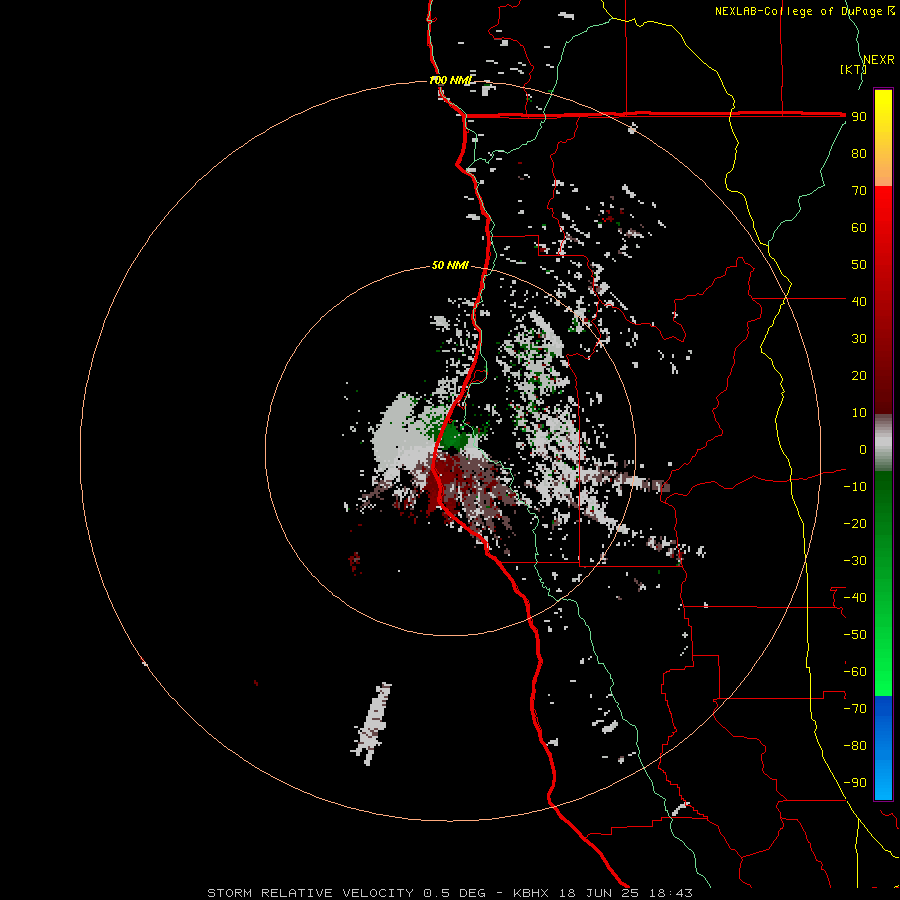Click the positive 30 scale value
The image size is (900, 900).
coord(859,339)
